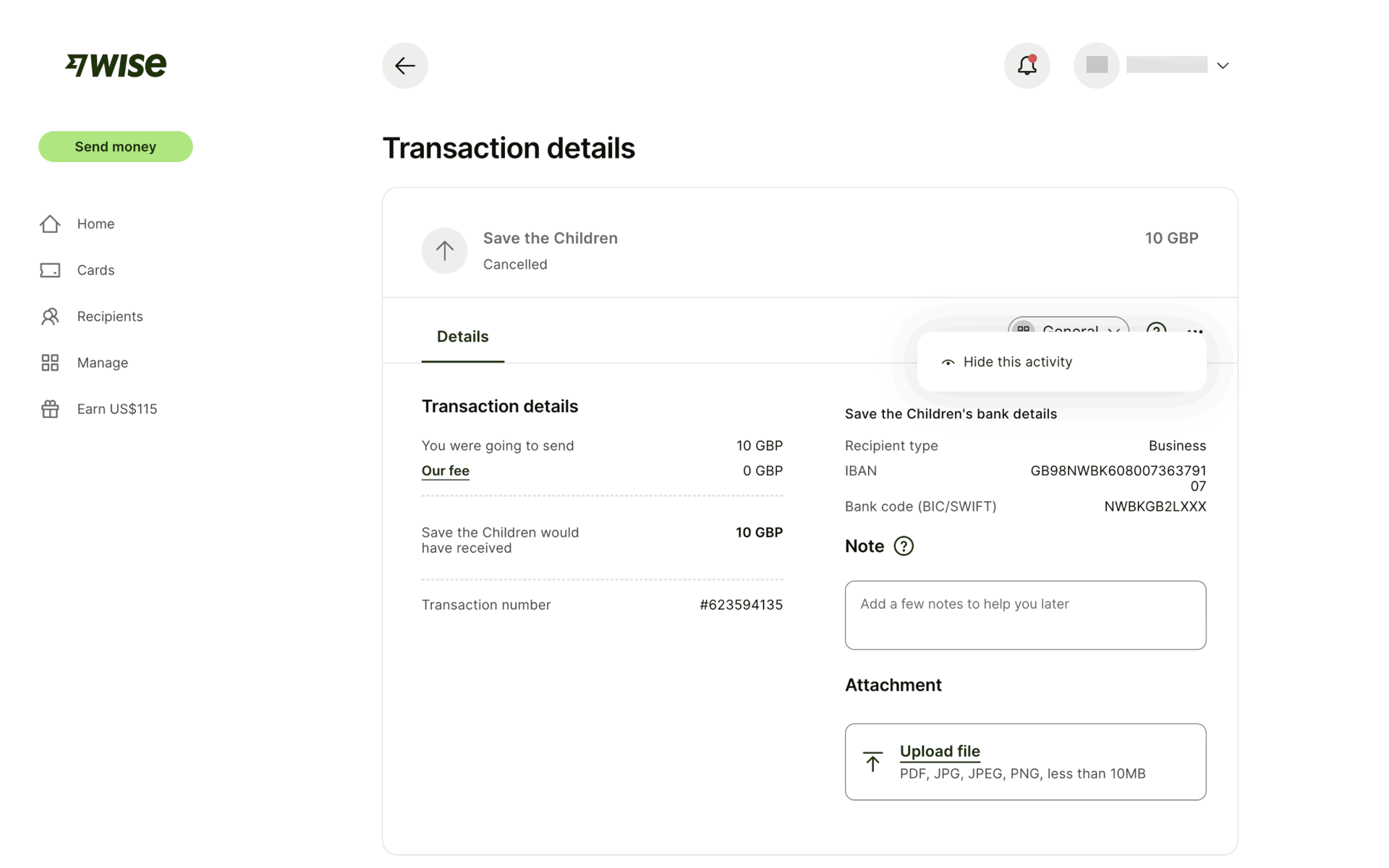The image size is (1389, 868).
Task: Click the Send money button
Action: tap(116, 147)
